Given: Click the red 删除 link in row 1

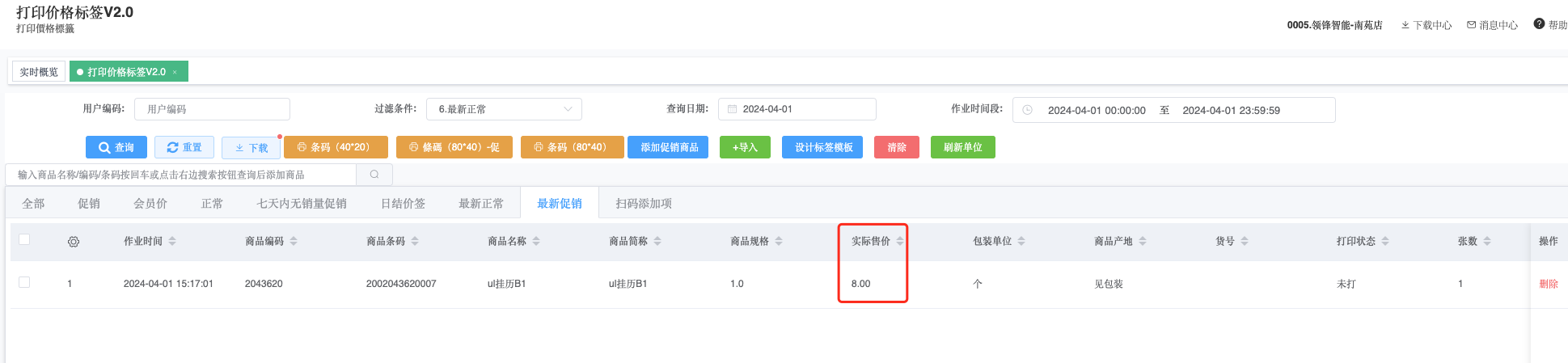Looking at the screenshot, I should (1548, 284).
